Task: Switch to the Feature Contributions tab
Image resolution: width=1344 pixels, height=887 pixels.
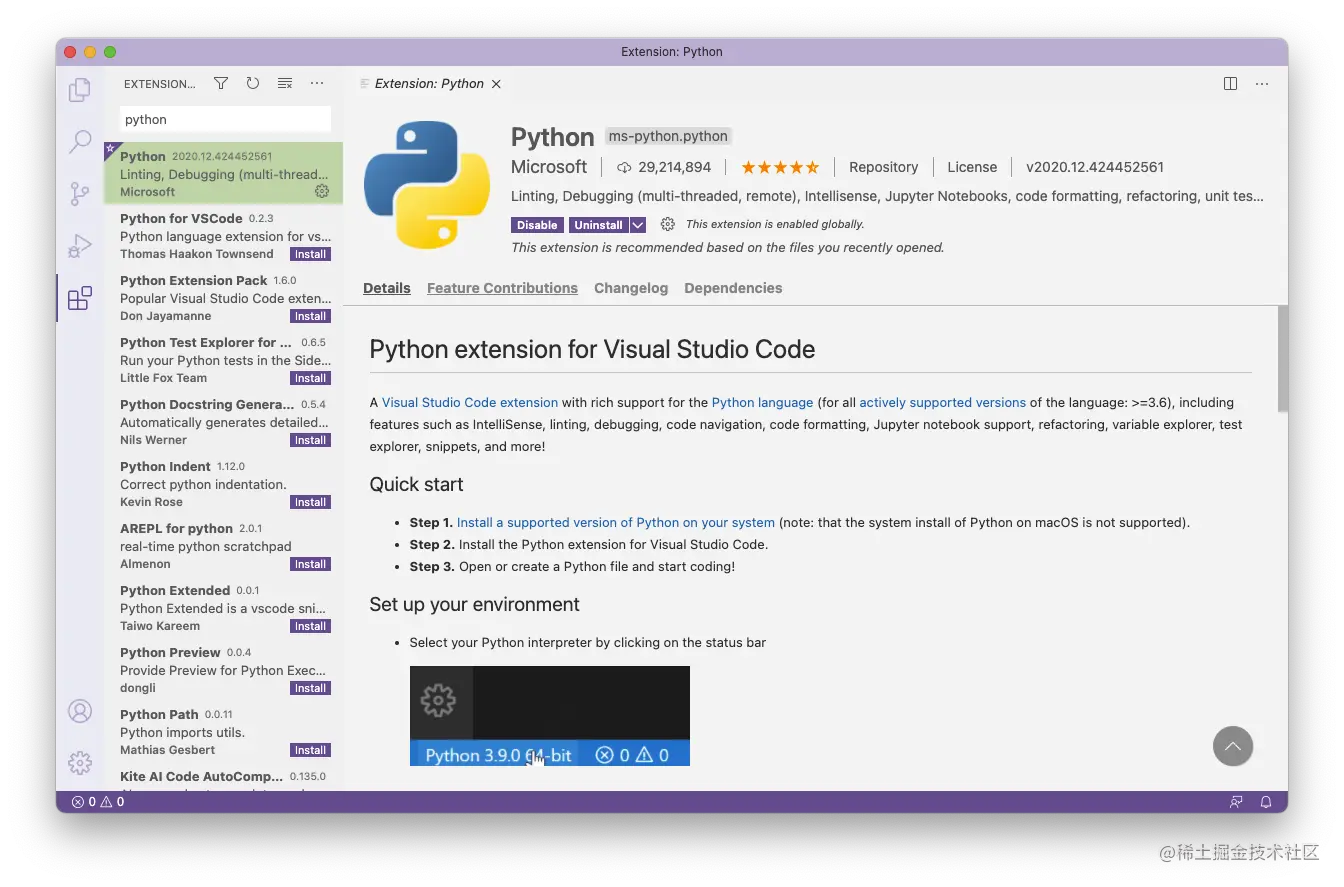Action: [502, 288]
